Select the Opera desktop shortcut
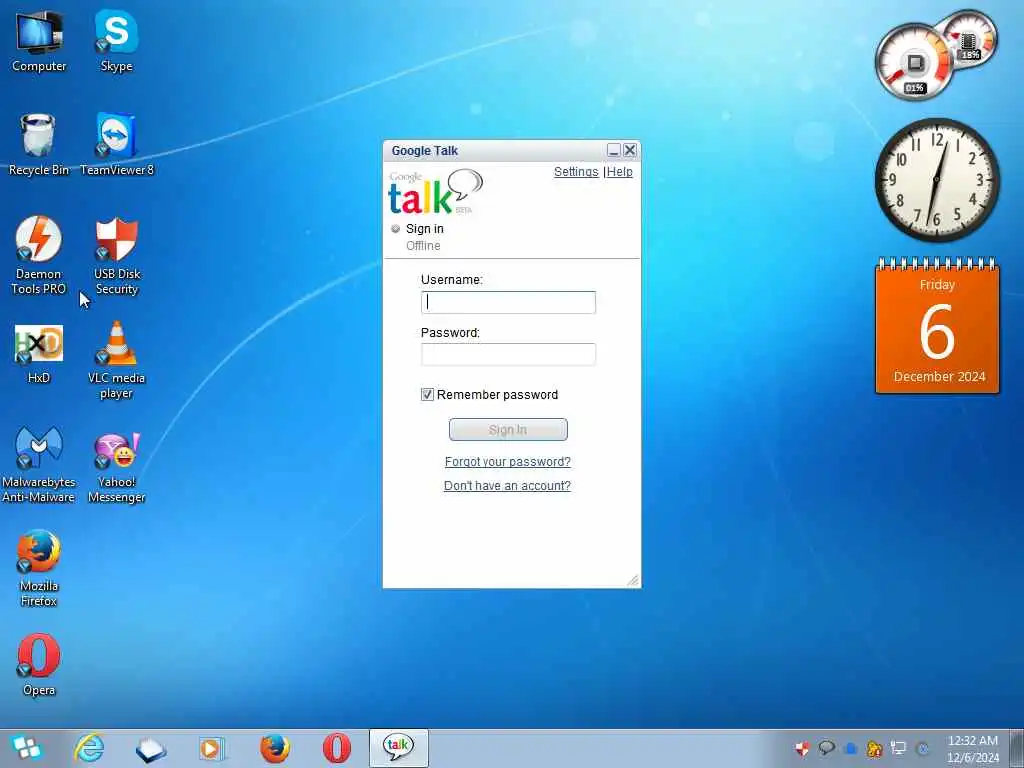 tap(39, 664)
